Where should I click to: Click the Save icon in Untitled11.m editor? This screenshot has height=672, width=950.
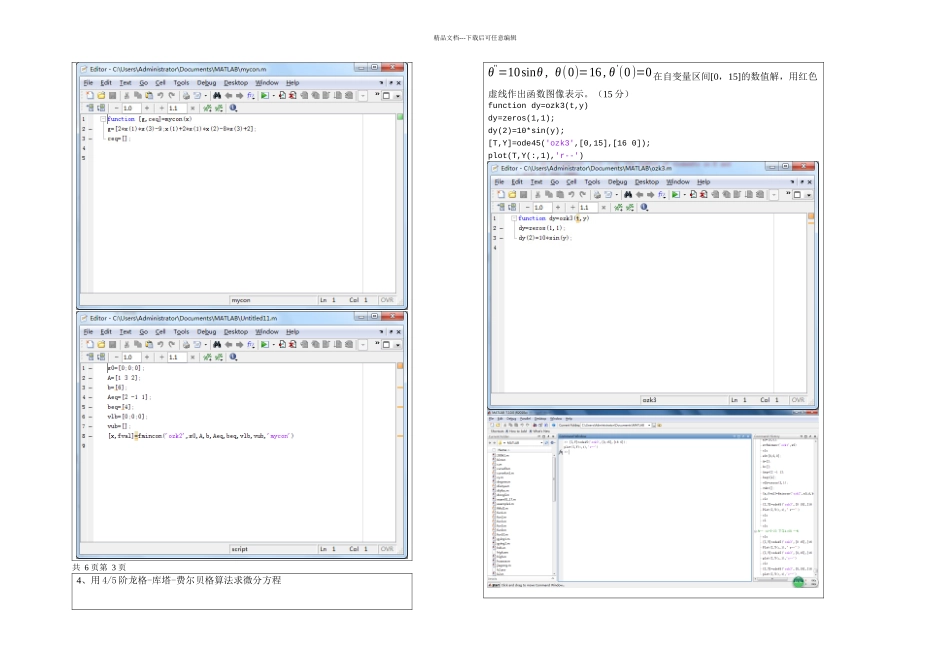coord(112,344)
